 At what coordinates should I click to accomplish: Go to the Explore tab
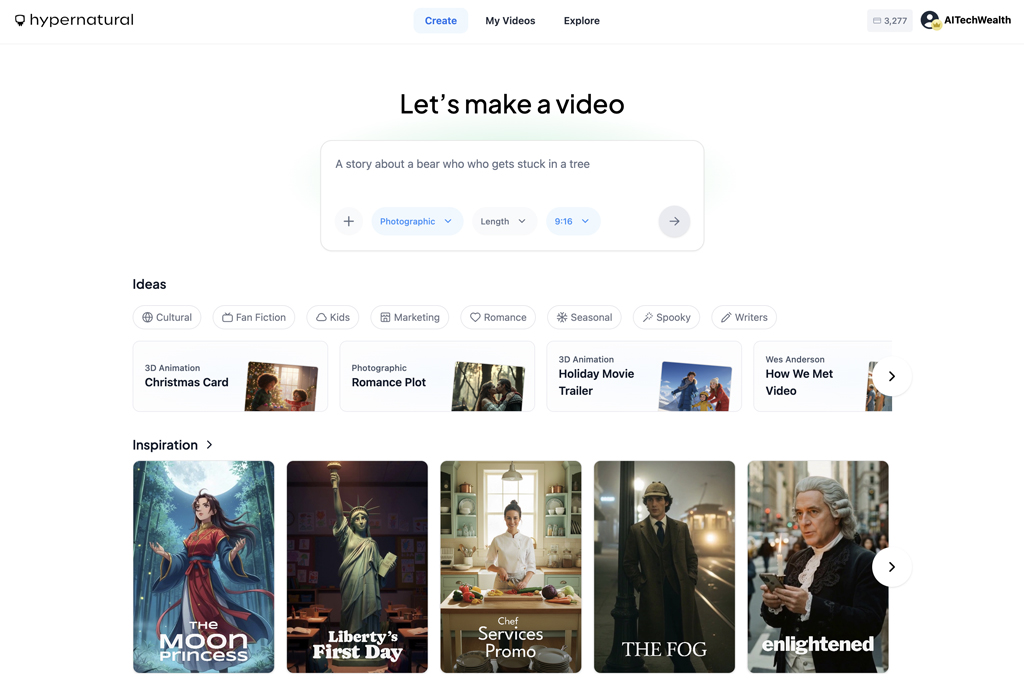tap(581, 20)
